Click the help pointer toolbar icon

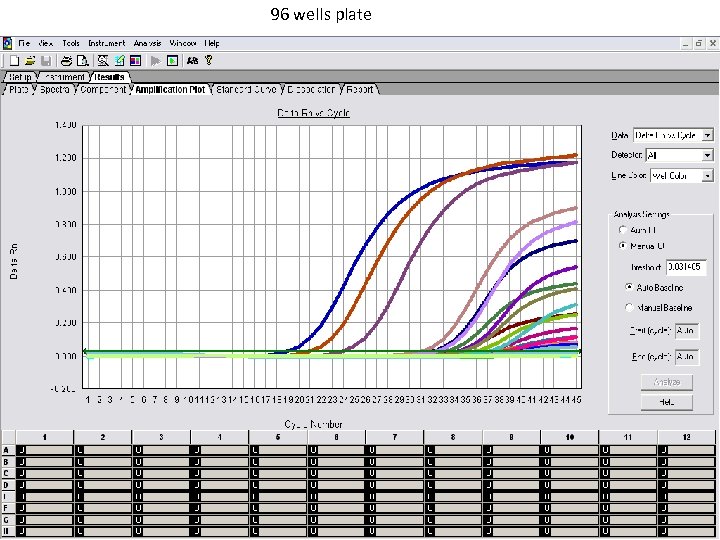pos(209,61)
